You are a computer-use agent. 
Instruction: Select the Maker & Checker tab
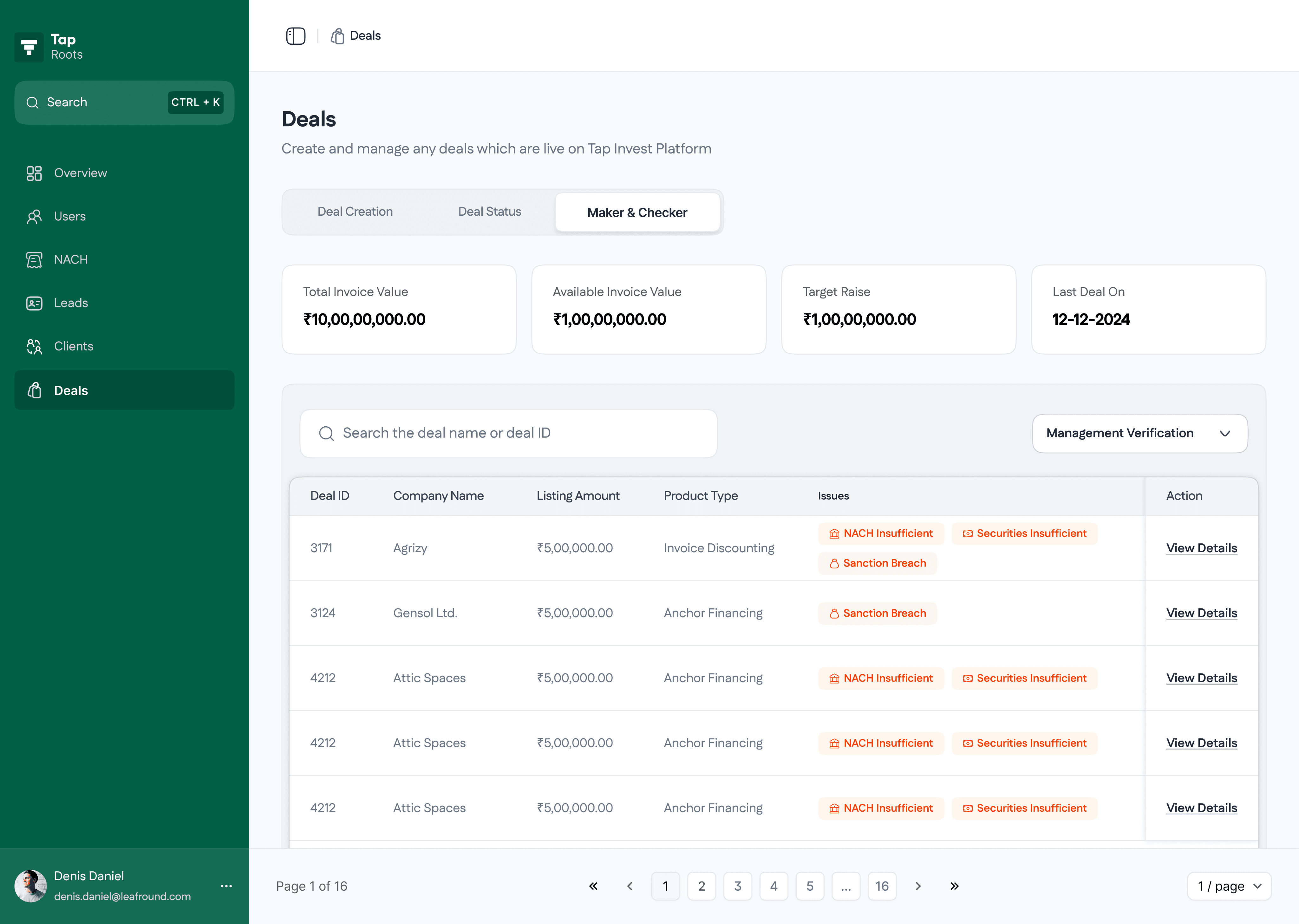click(x=637, y=212)
